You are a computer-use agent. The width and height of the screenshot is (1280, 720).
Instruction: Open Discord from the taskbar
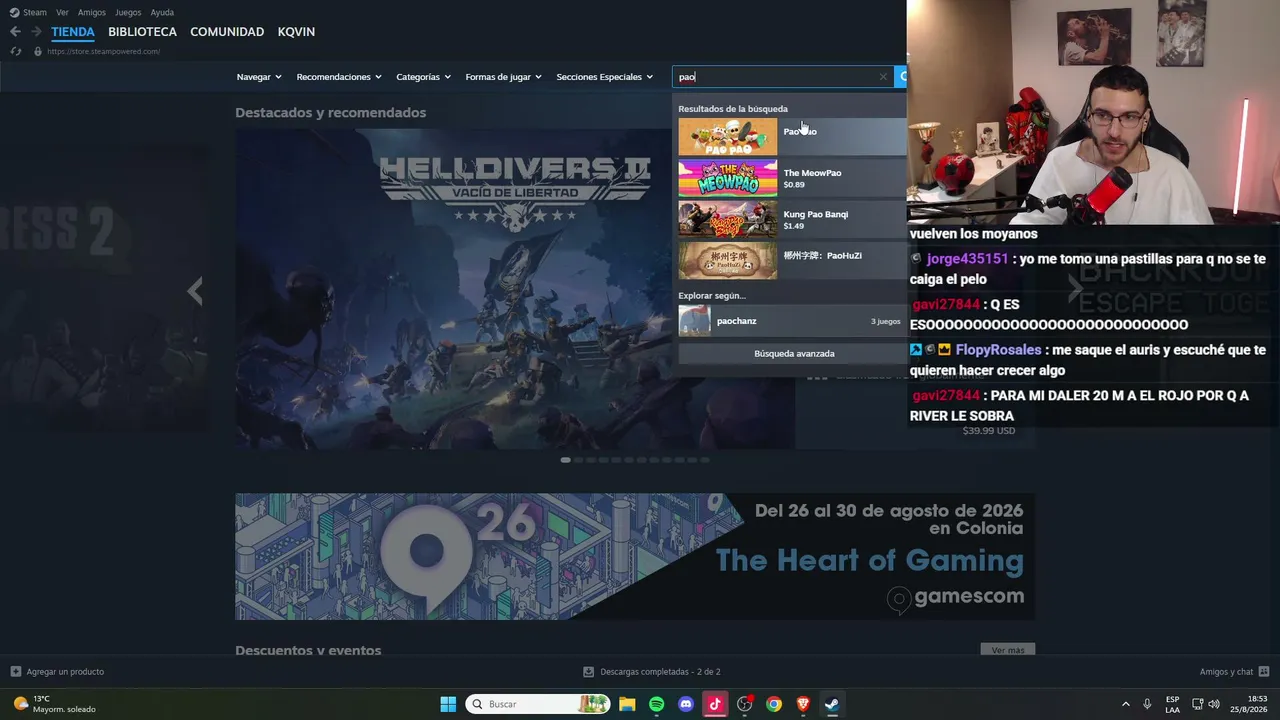click(x=686, y=704)
